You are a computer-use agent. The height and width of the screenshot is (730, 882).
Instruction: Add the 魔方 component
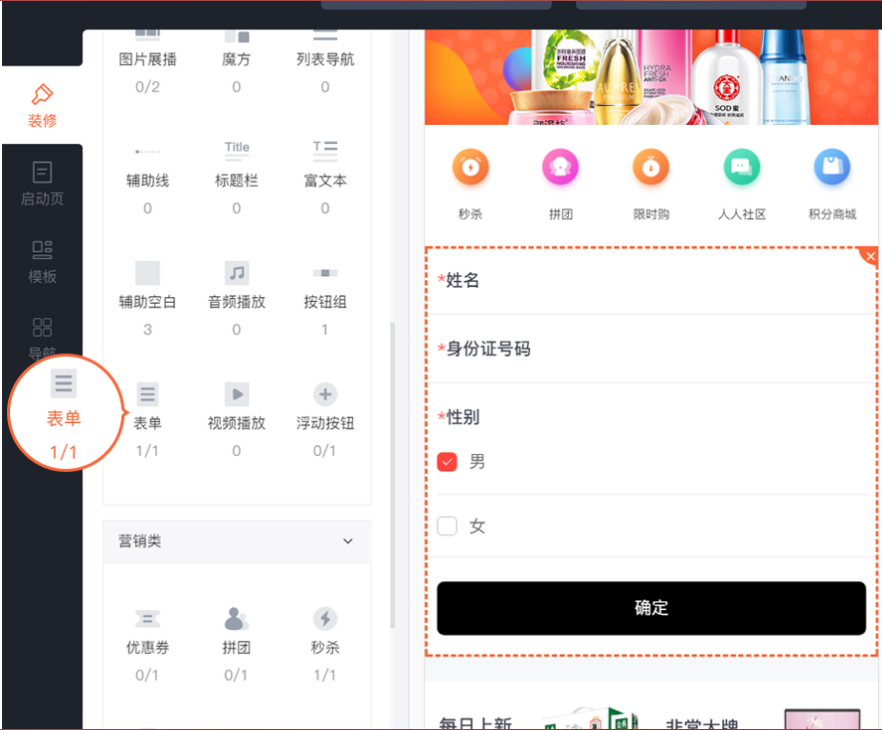(236, 59)
